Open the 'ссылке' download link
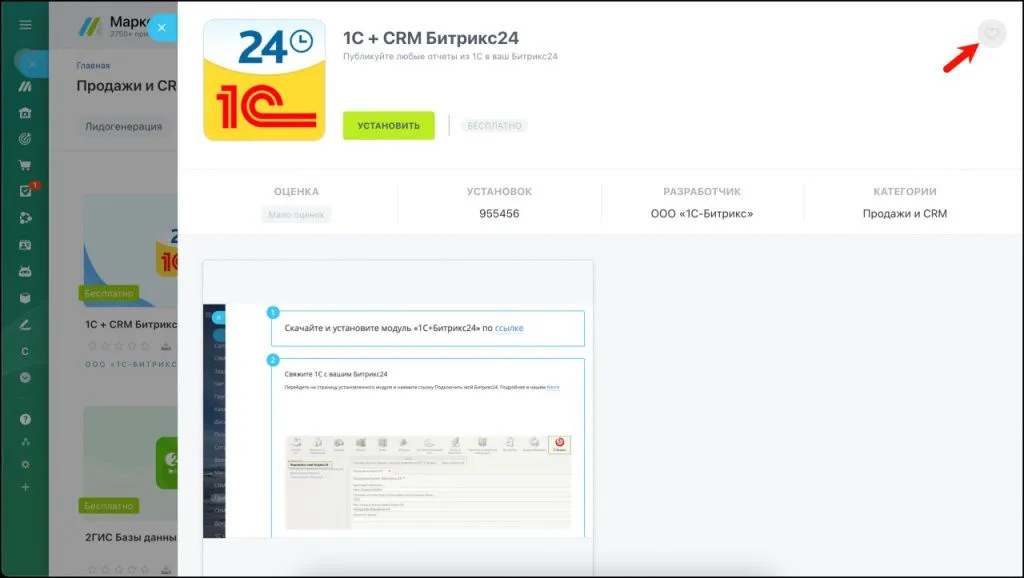 pos(509,328)
